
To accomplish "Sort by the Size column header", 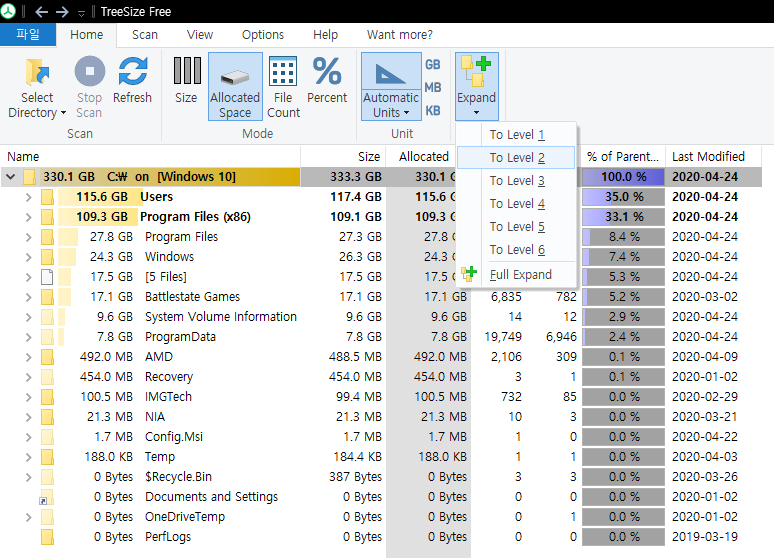I will (343, 157).
